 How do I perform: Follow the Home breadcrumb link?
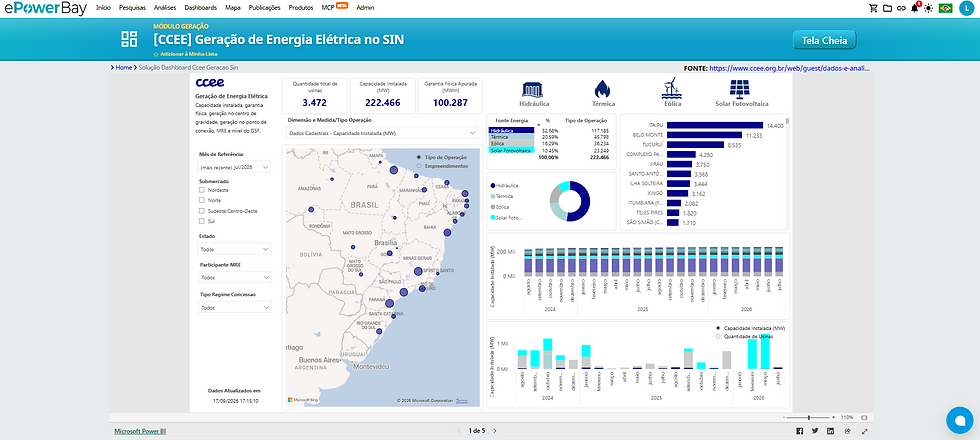(124, 67)
